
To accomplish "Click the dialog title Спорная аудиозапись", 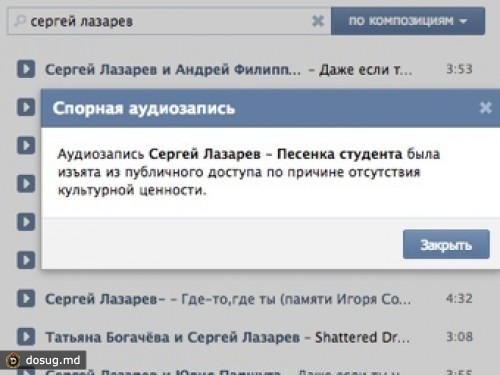I will (144, 108).
